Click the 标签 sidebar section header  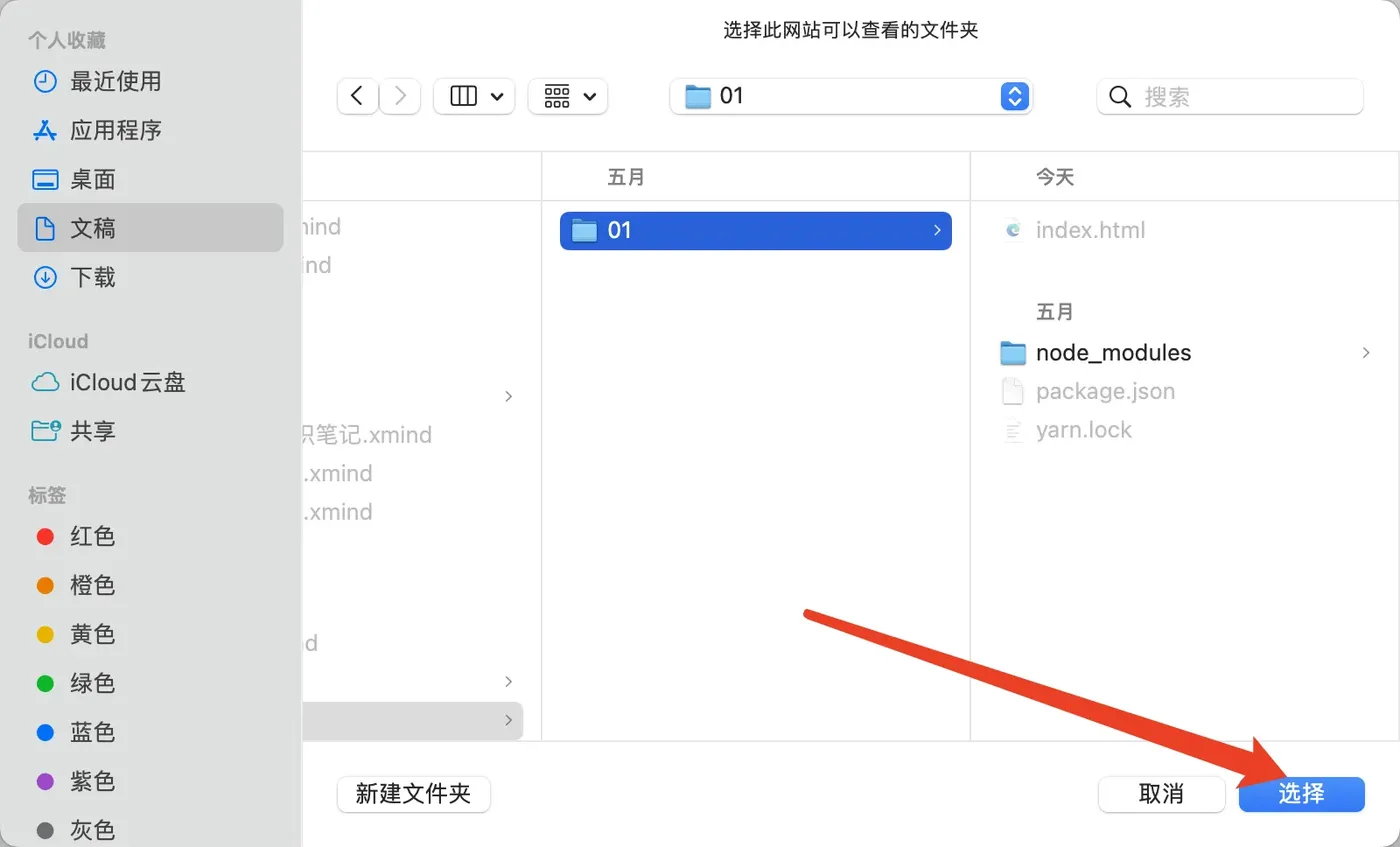click(47, 495)
